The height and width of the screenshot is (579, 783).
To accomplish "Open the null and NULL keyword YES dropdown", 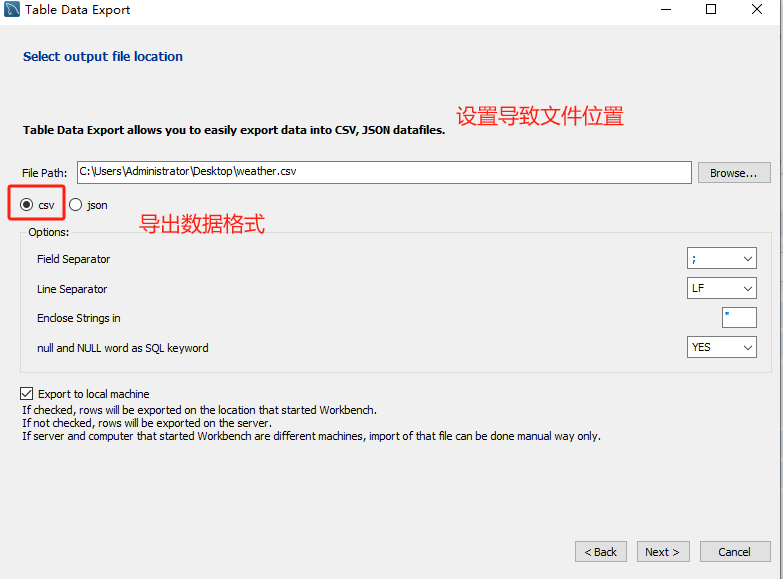I will point(721,348).
